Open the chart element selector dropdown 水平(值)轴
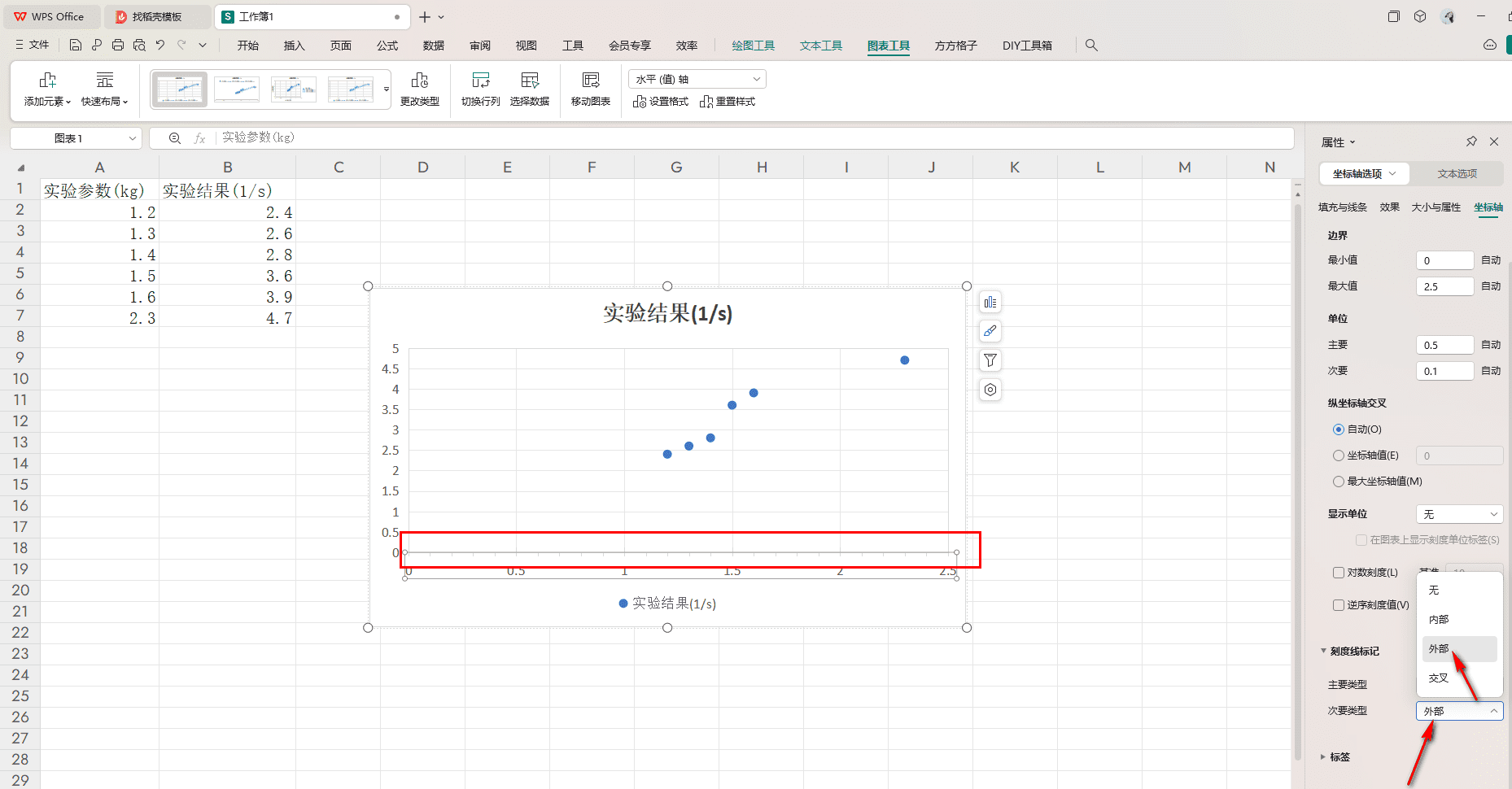This screenshot has height=789, width=1512. [697, 79]
